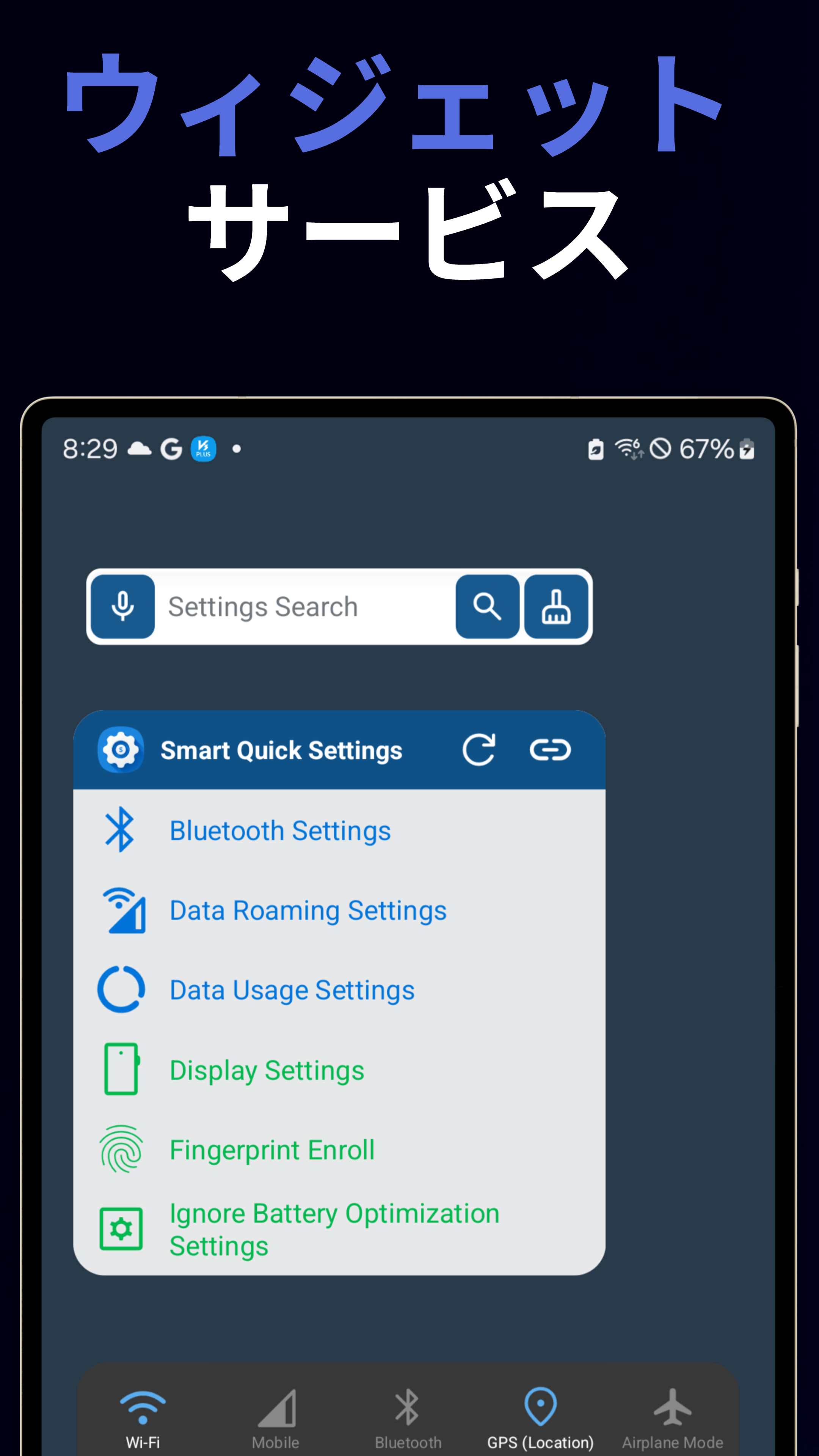Open Fingerprint Enroll link
819x1456 pixels.
(272, 1150)
